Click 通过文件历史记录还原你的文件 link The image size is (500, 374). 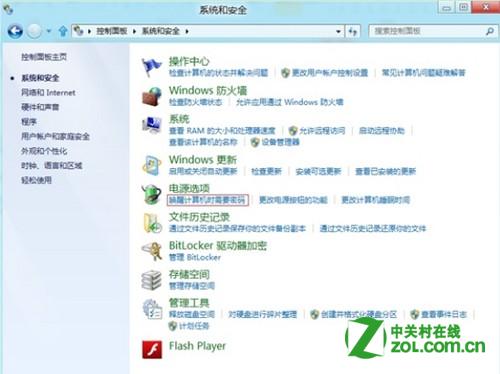coord(373,228)
